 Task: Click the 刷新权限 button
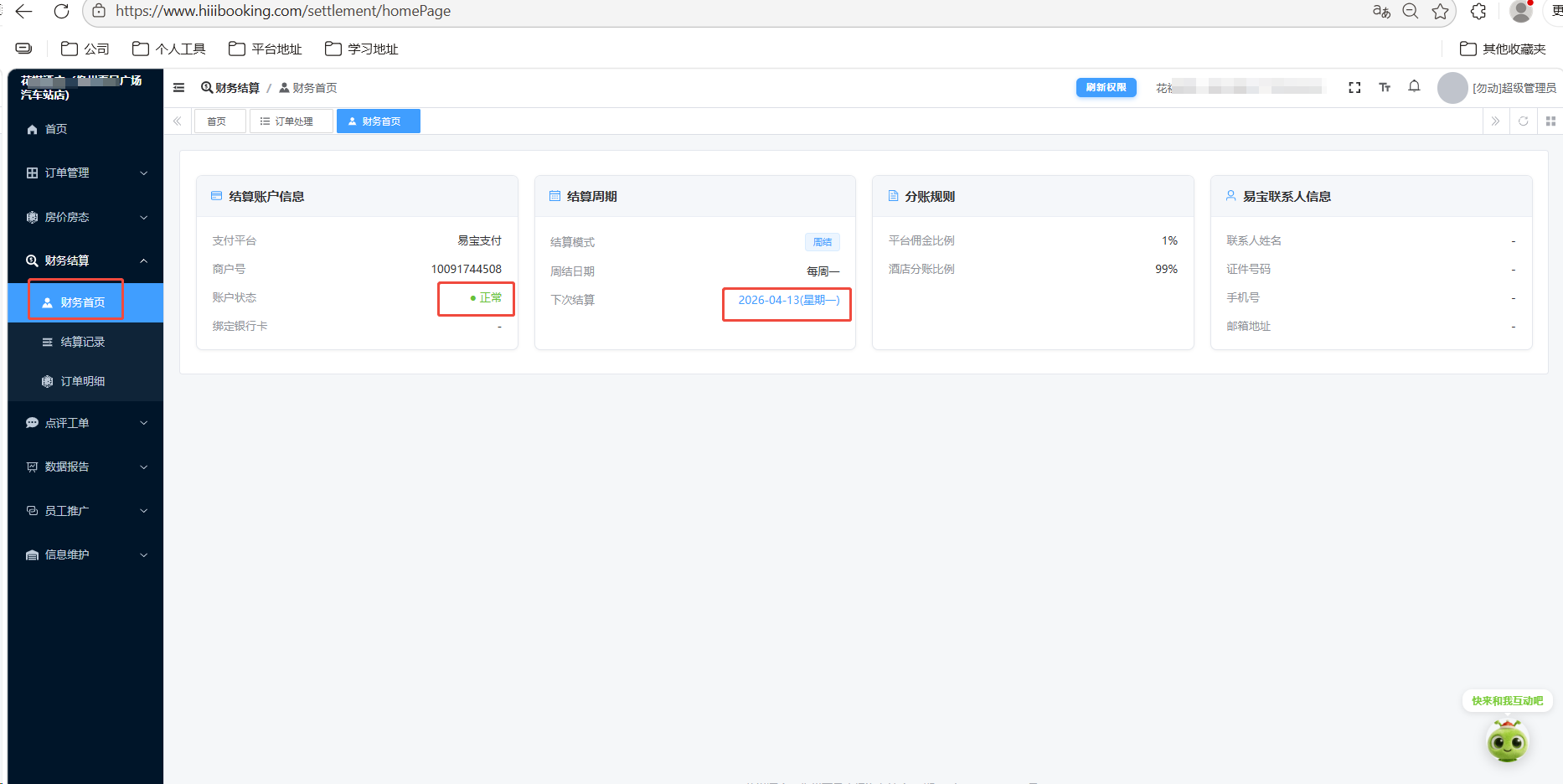coord(1106,88)
